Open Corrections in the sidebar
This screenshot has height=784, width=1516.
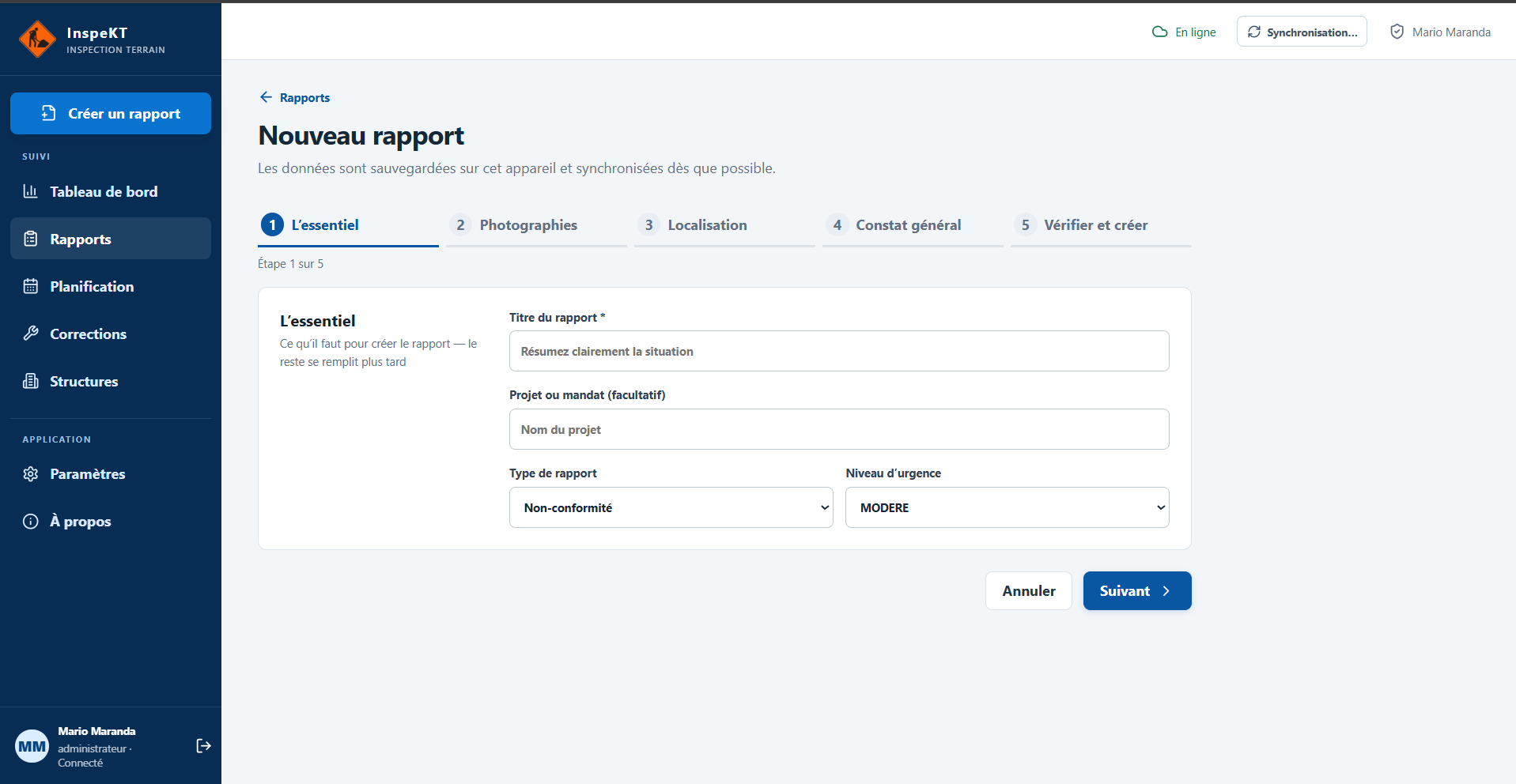(111, 334)
